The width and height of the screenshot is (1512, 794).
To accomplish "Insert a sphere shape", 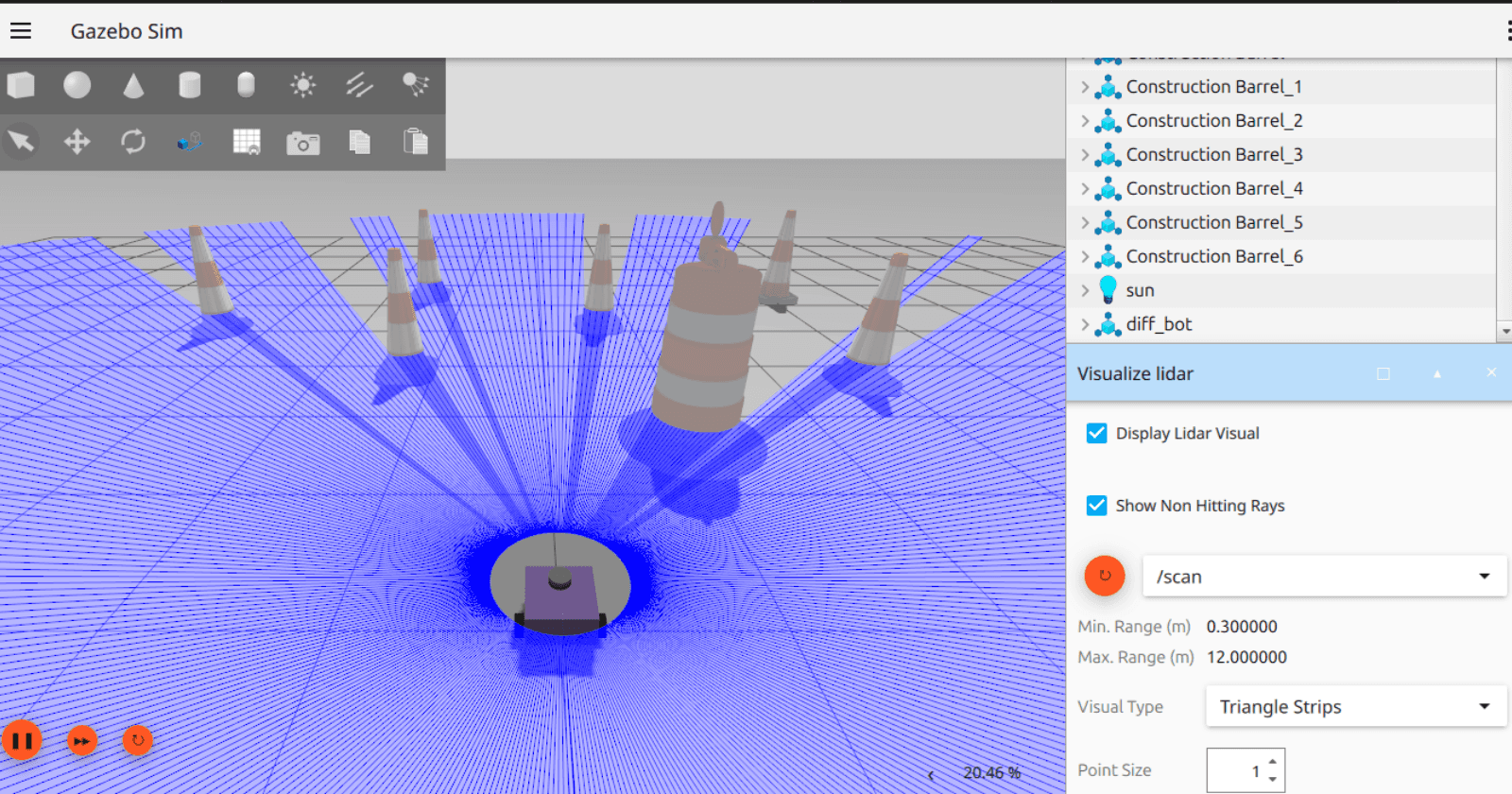I will (77, 86).
